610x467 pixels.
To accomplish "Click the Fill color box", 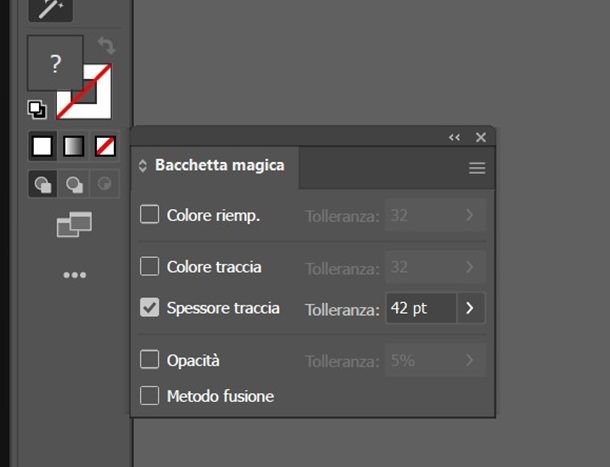I will [55, 63].
